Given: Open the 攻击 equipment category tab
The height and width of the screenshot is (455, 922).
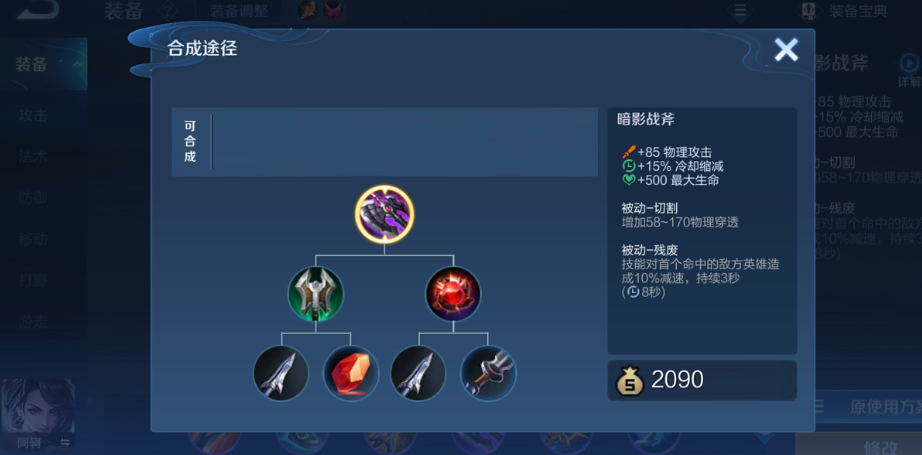Looking at the screenshot, I should click(33, 115).
